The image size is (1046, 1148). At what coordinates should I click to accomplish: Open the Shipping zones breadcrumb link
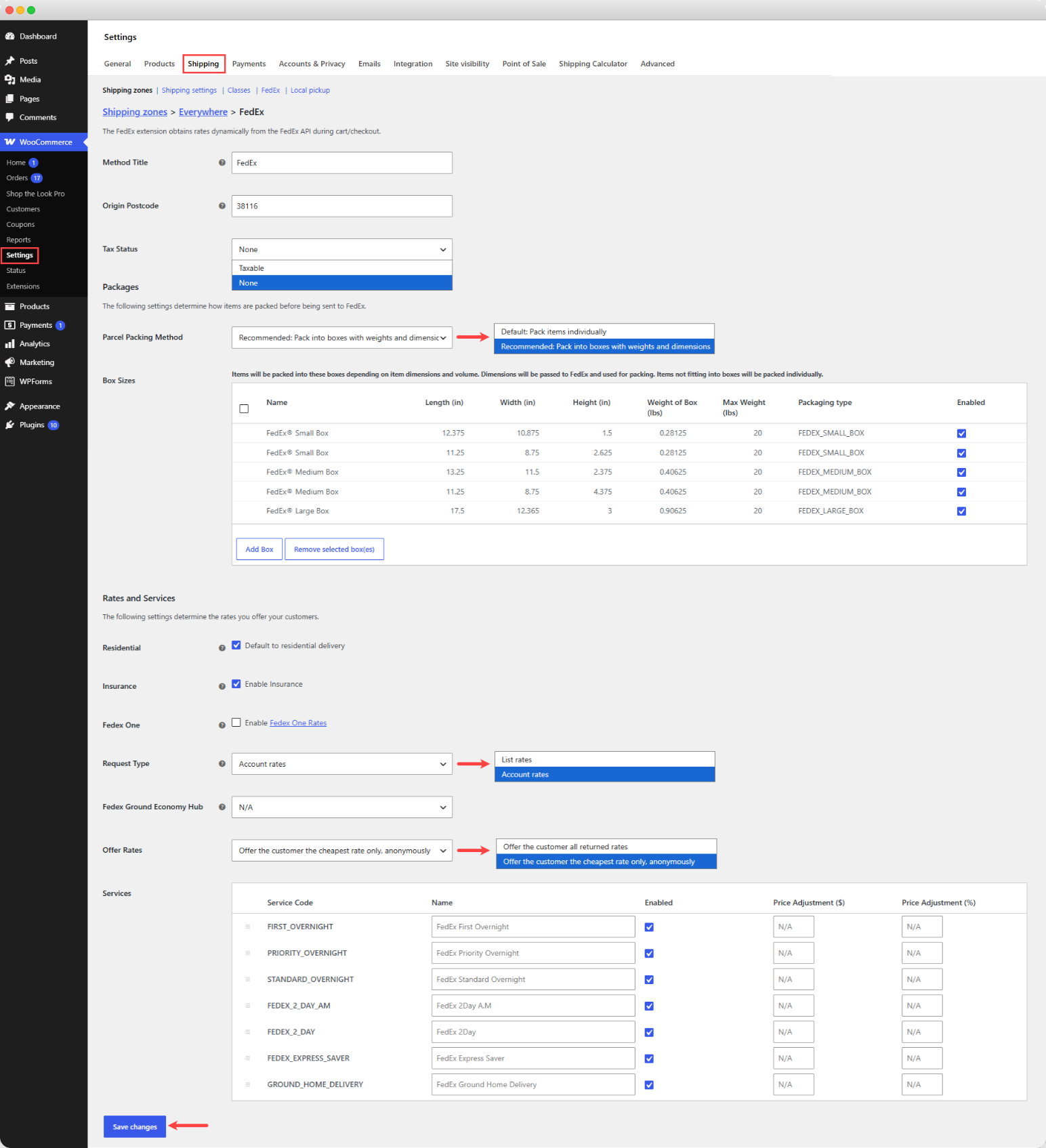(135, 112)
